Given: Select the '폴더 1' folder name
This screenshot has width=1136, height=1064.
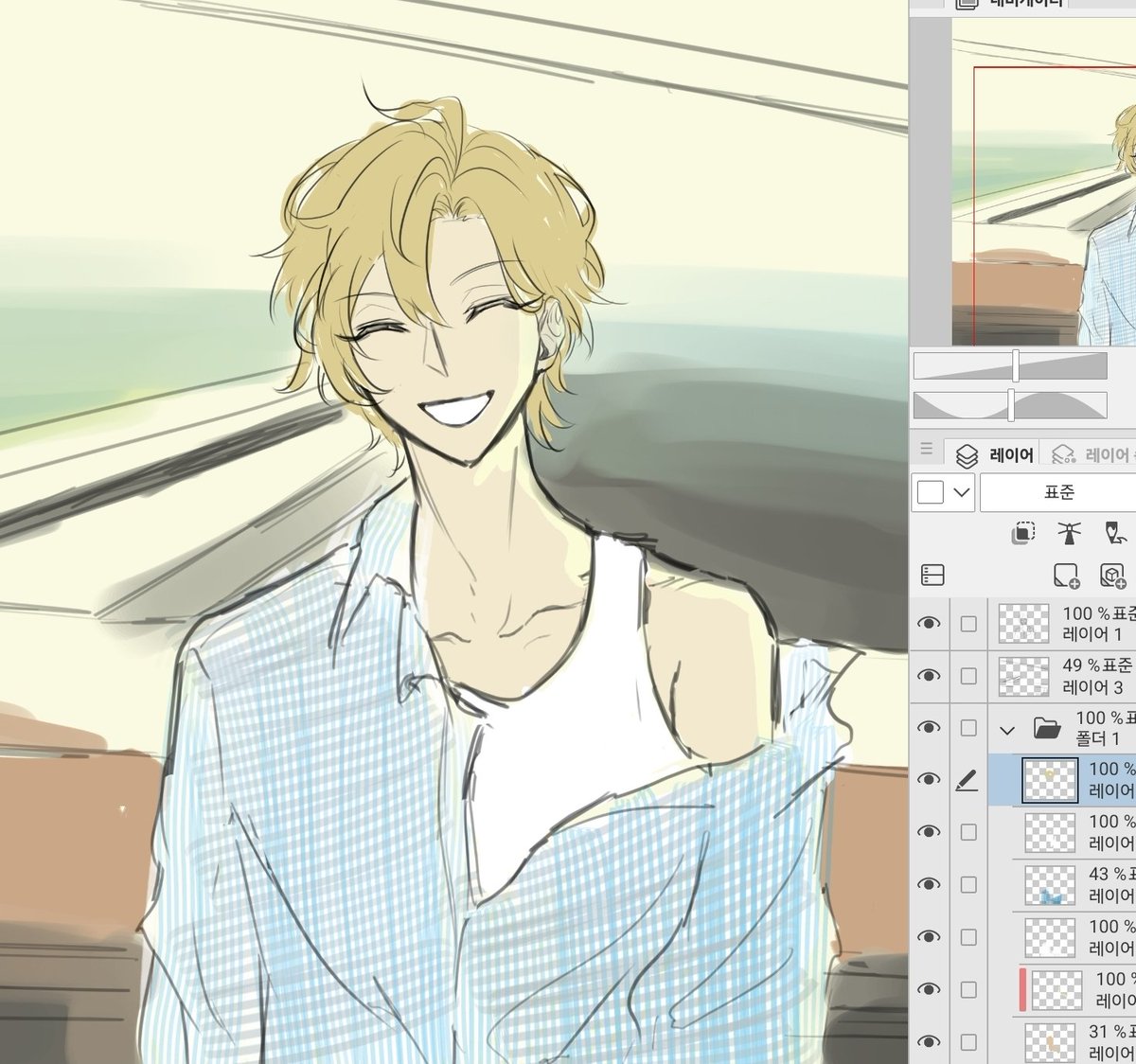Looking at the screenshot, I should [1098, 738].
